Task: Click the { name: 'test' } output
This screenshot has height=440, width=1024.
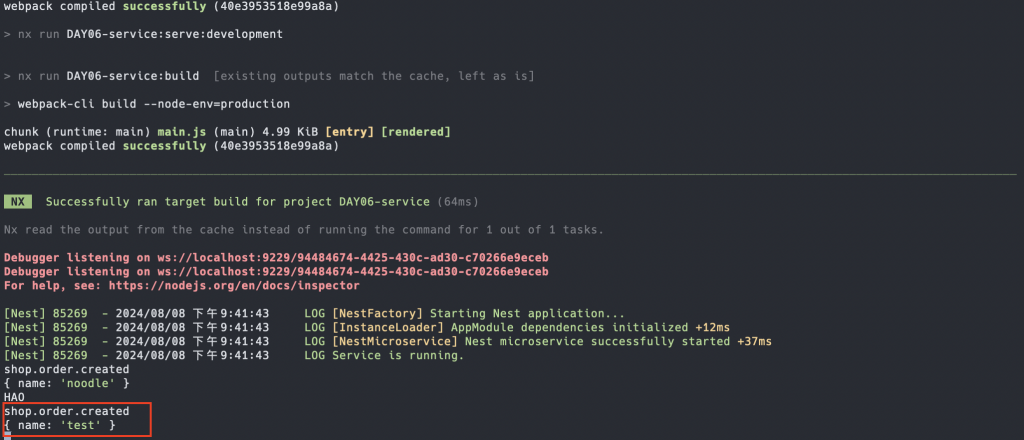Action: click(59, 426)
